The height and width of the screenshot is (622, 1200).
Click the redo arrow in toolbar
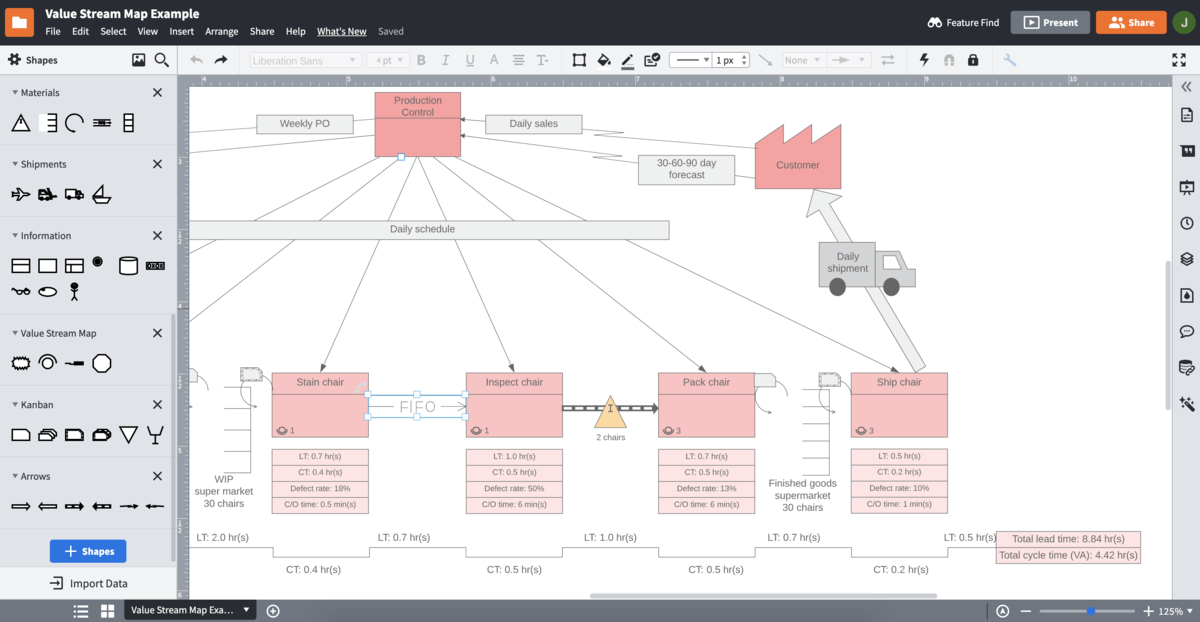click(221, 60)
